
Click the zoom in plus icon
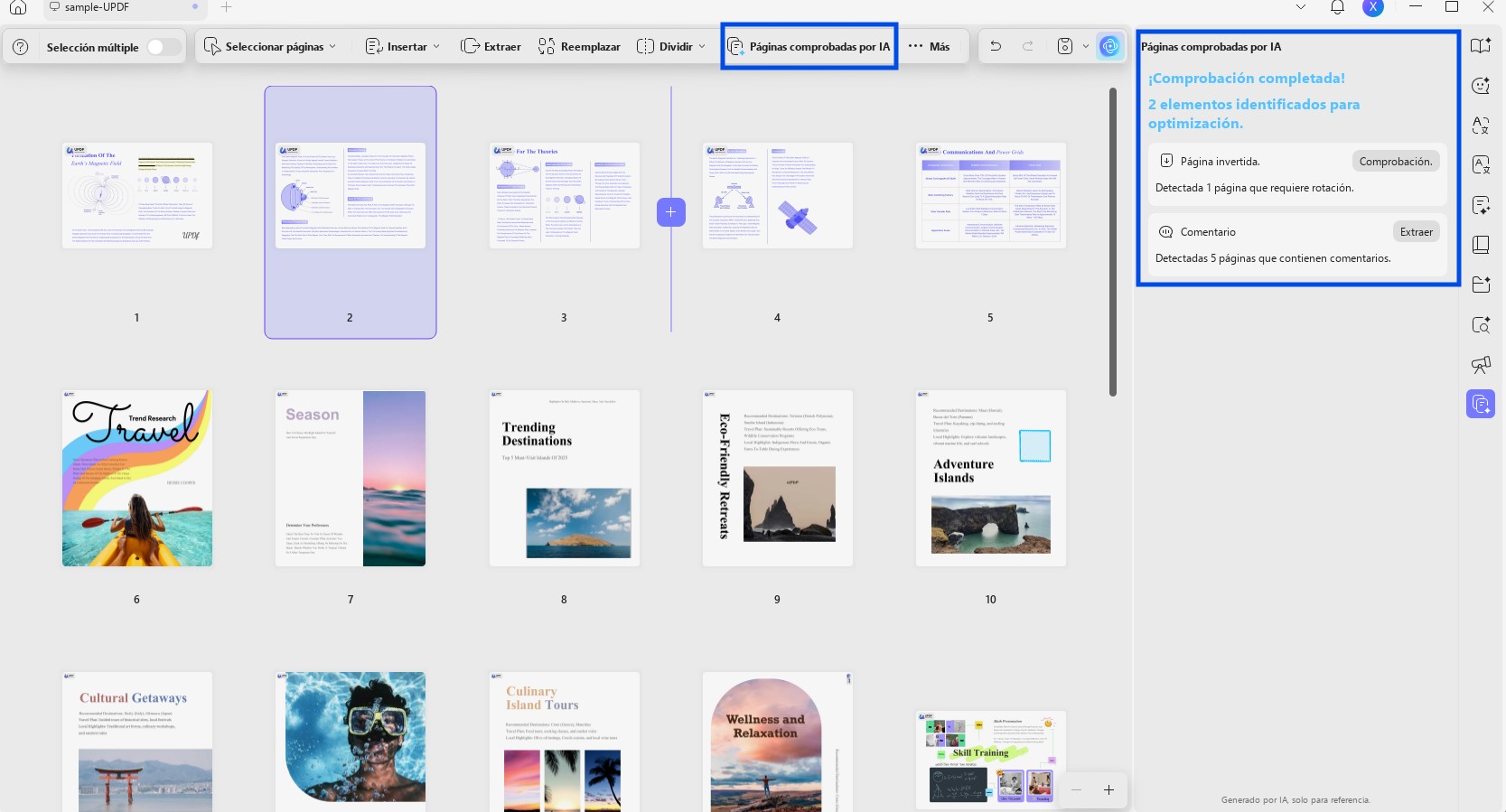[x=1108, y=790]
